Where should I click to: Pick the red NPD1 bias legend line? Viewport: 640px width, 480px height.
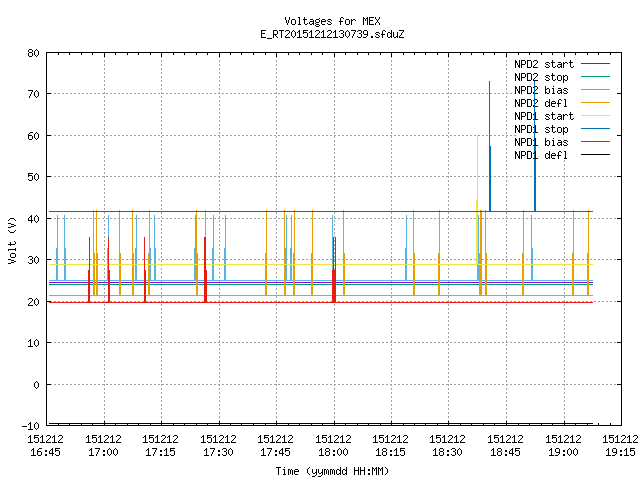point(595,142)
